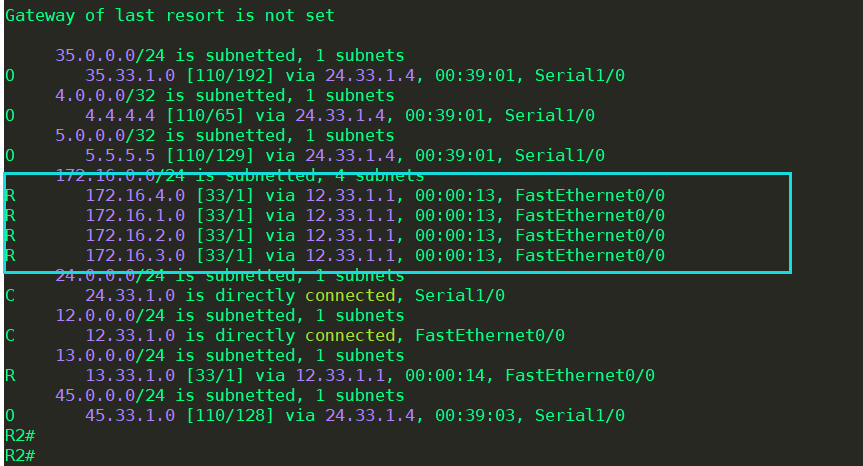Image resolution: width=863 pixels, height=466 pixels.
Task: Click the 35.0.0.0/24 subnetted header
Action: coord(230,56)
